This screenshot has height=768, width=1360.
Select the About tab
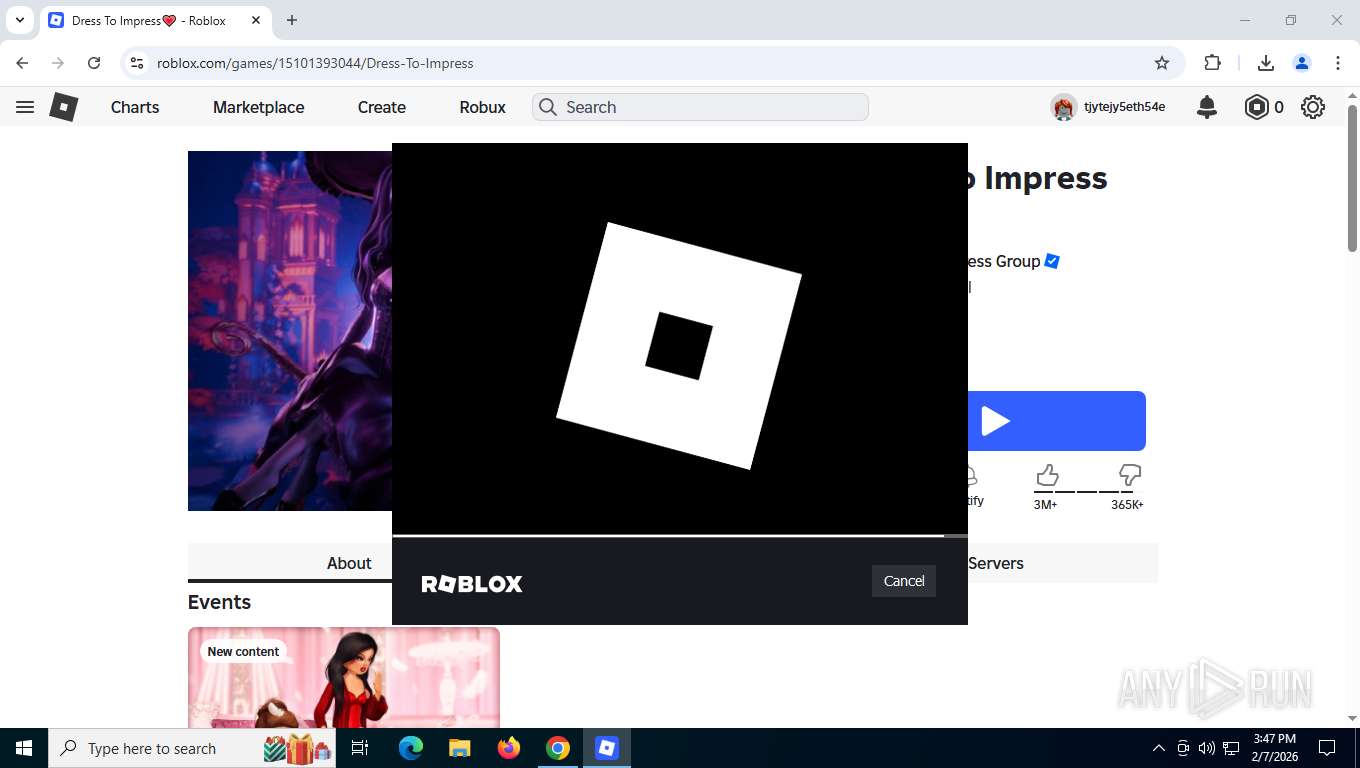(x=349, y=563)
